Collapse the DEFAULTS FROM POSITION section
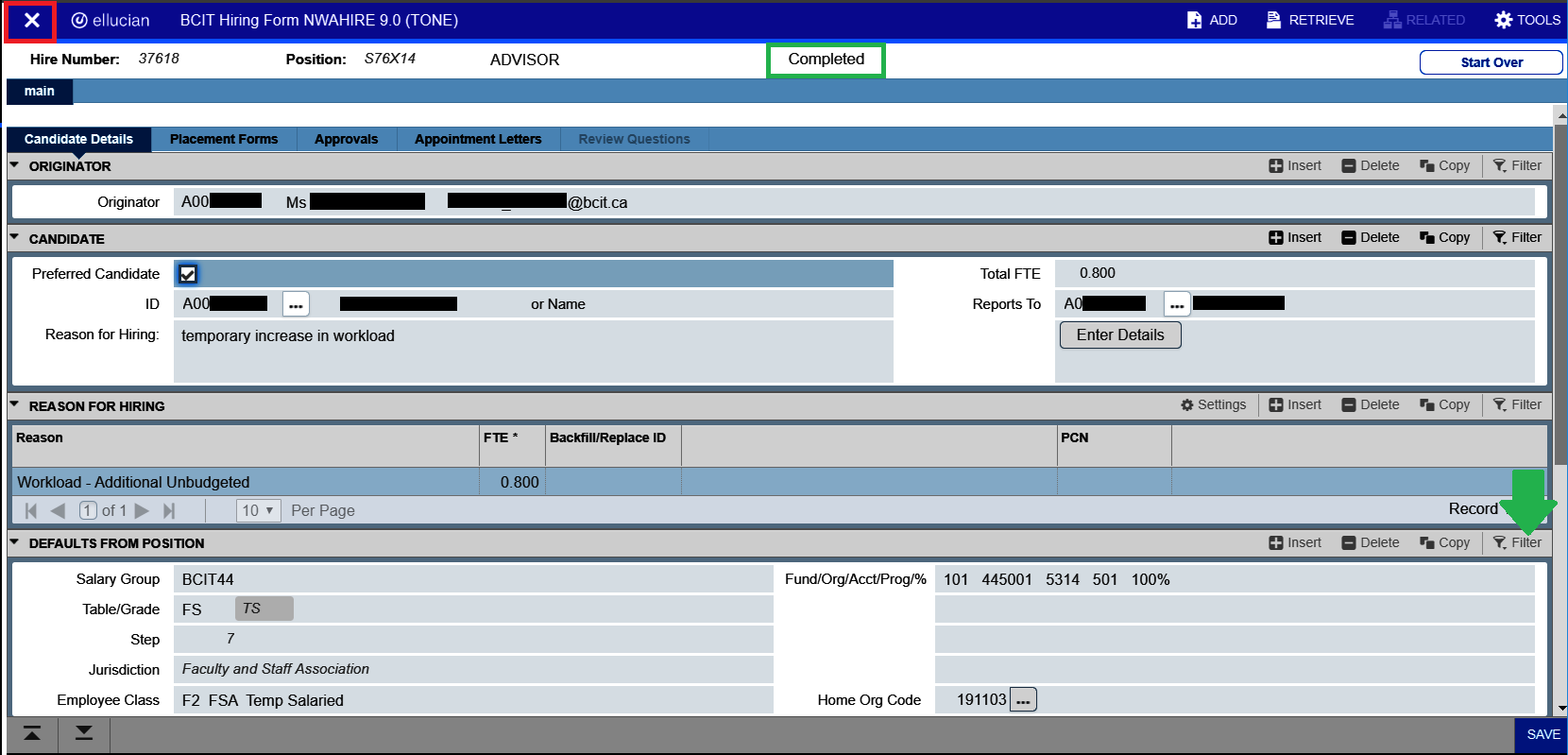The height and width of the screenshot is (755, 1568). pos(14,542)
